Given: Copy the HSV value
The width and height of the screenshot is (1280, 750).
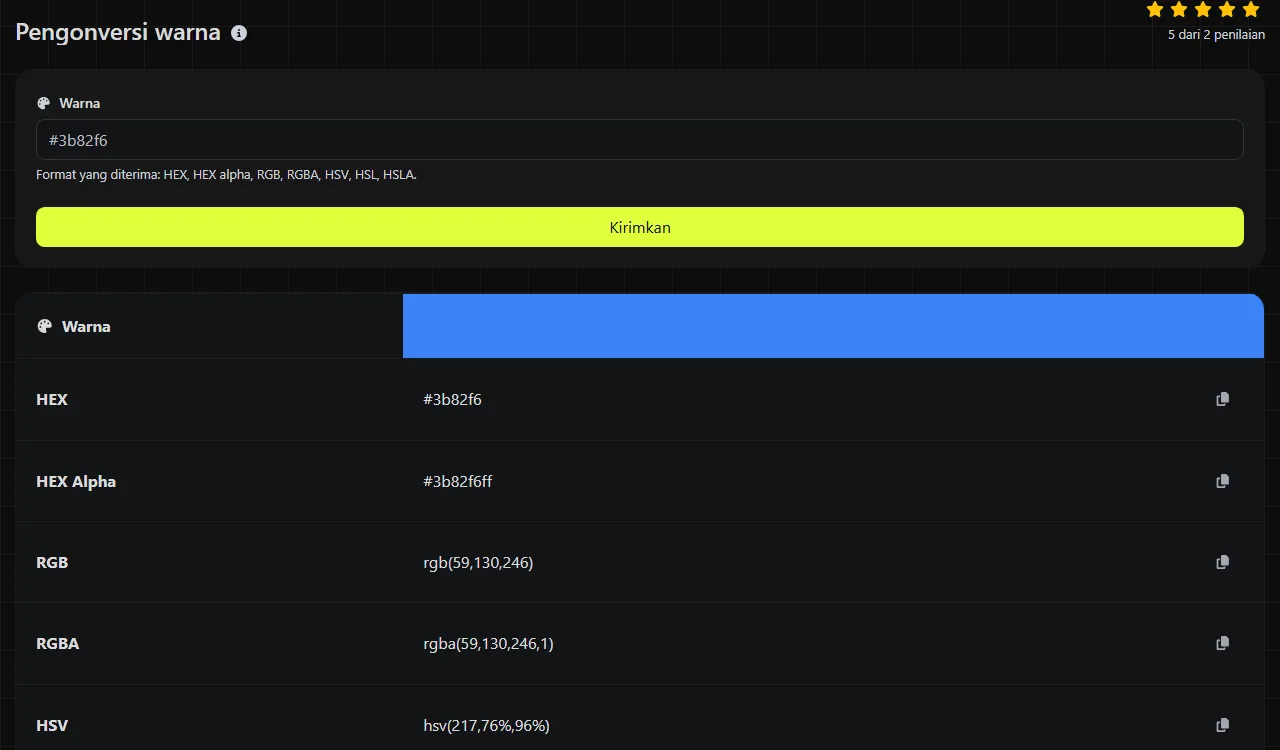Looking at the screenshot, I should point(1222,725).
